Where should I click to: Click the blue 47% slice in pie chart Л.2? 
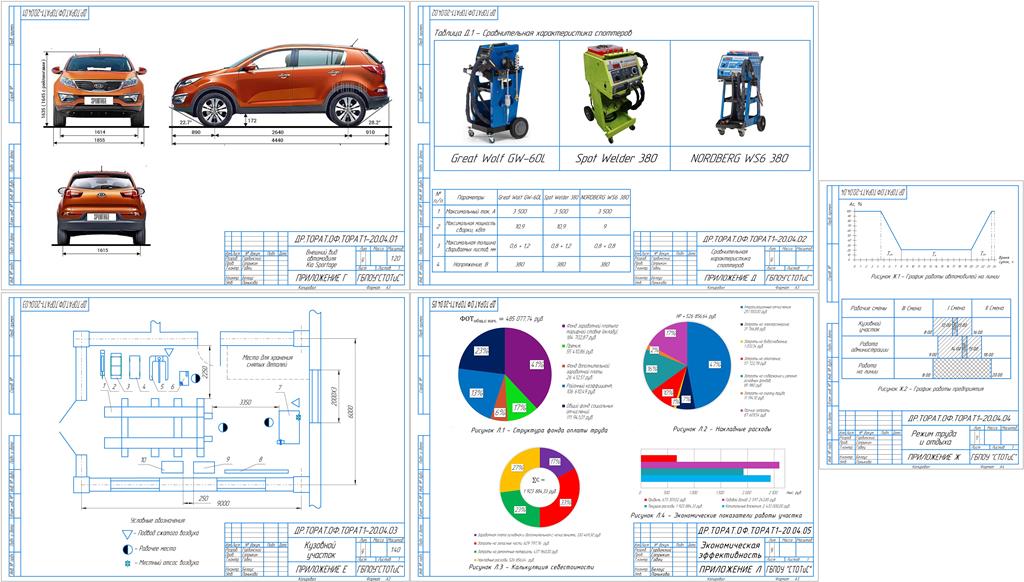710,364
